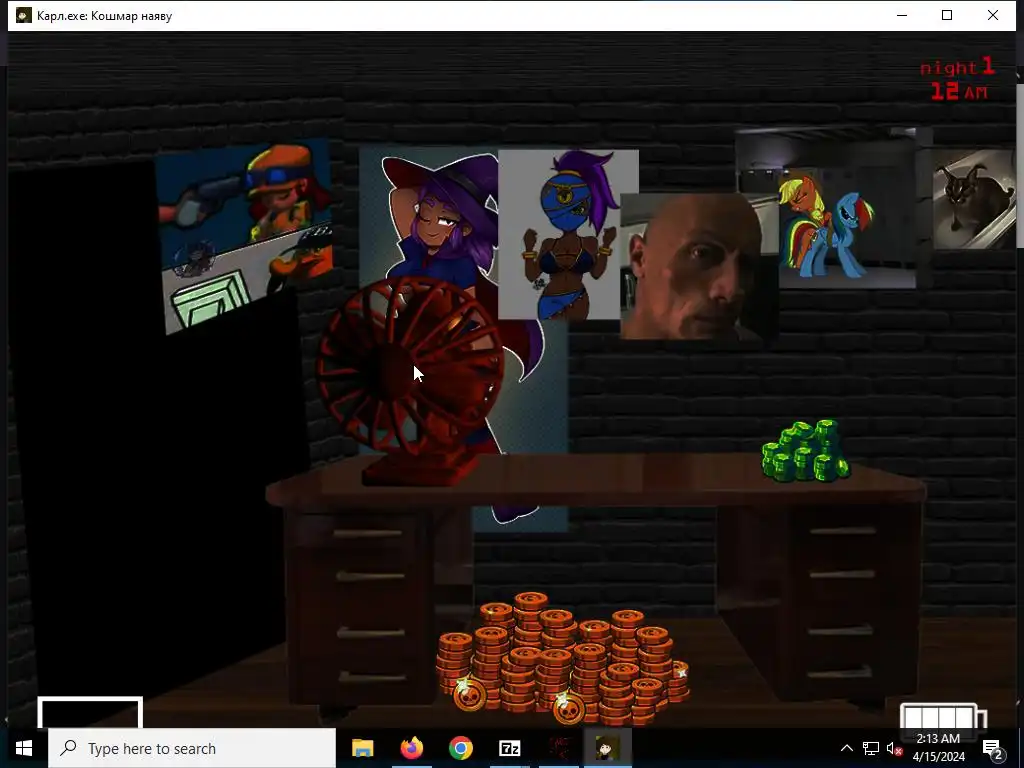Click the blue masked girl poster
The image size is (1024, 768).
tap(566, 234)
